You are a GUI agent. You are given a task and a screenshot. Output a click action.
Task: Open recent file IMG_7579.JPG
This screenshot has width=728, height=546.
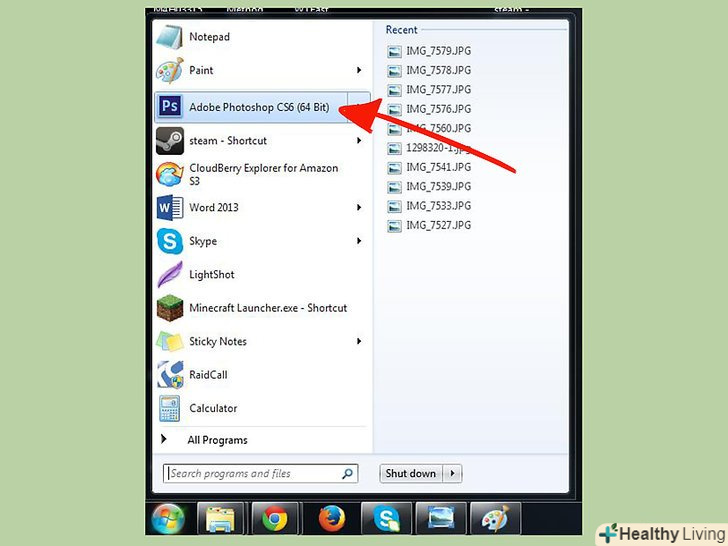coord(429,51)
